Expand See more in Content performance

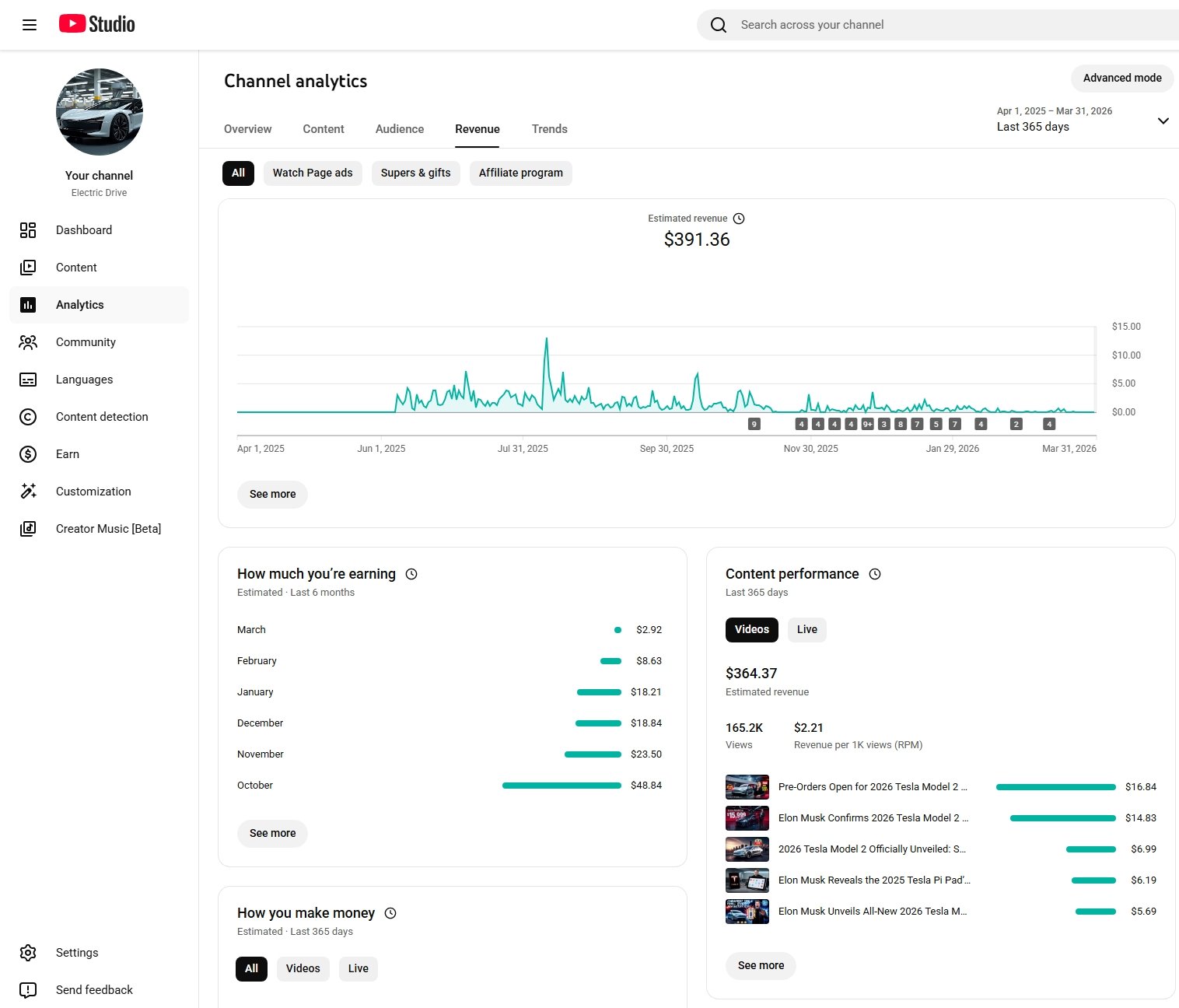(x=761, y=965)
